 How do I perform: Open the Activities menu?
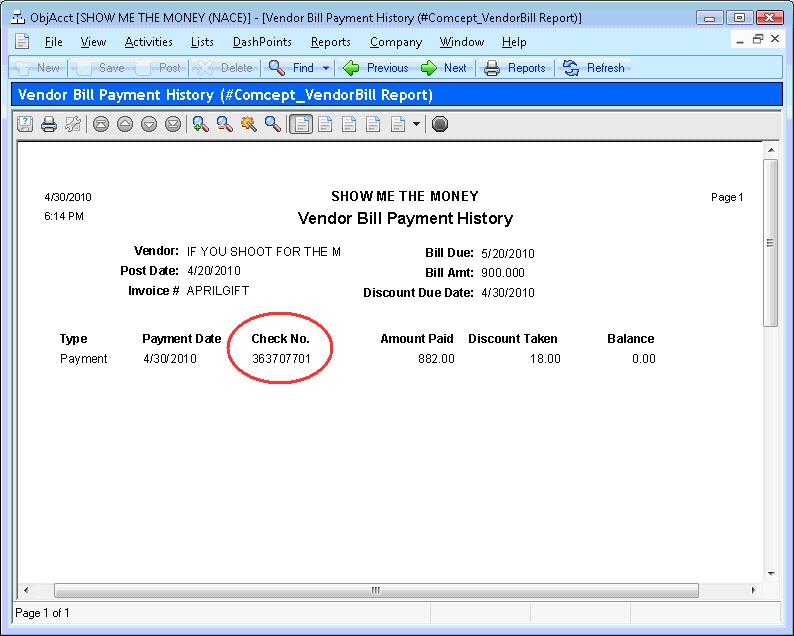[x=148, y=42]
